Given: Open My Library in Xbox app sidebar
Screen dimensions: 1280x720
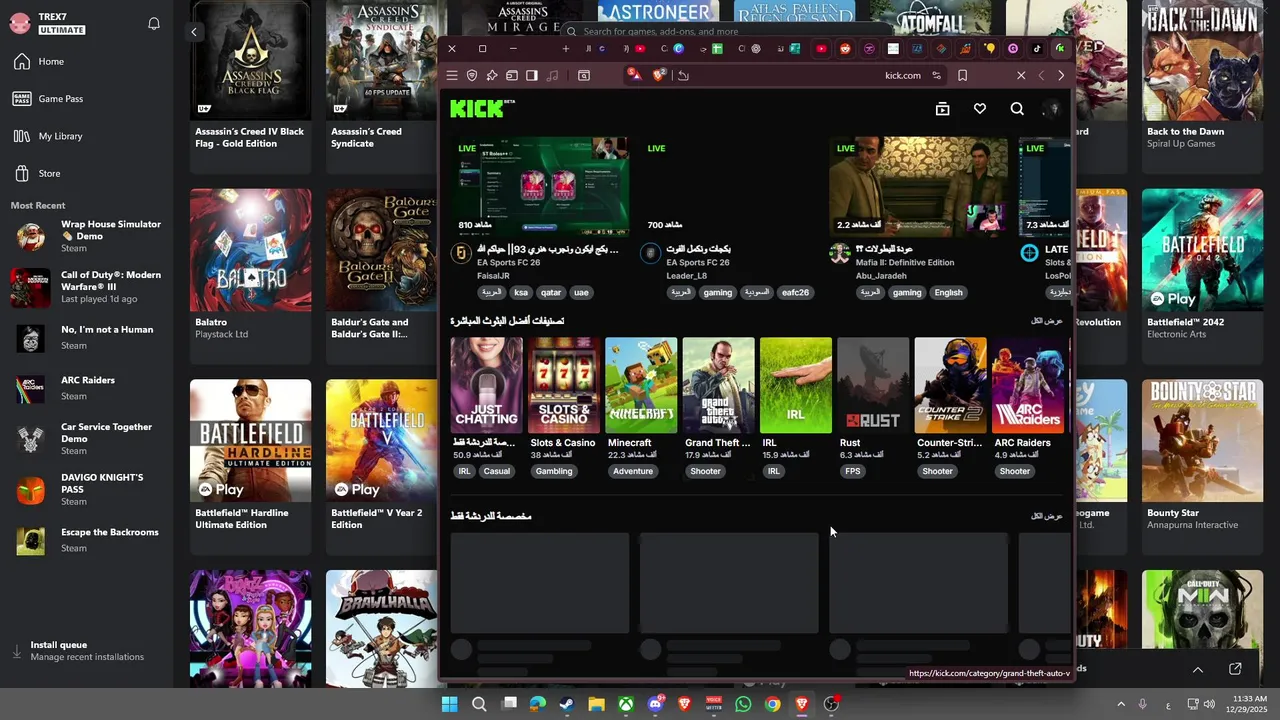Looking at the screenshot, I should pos(60,136).
